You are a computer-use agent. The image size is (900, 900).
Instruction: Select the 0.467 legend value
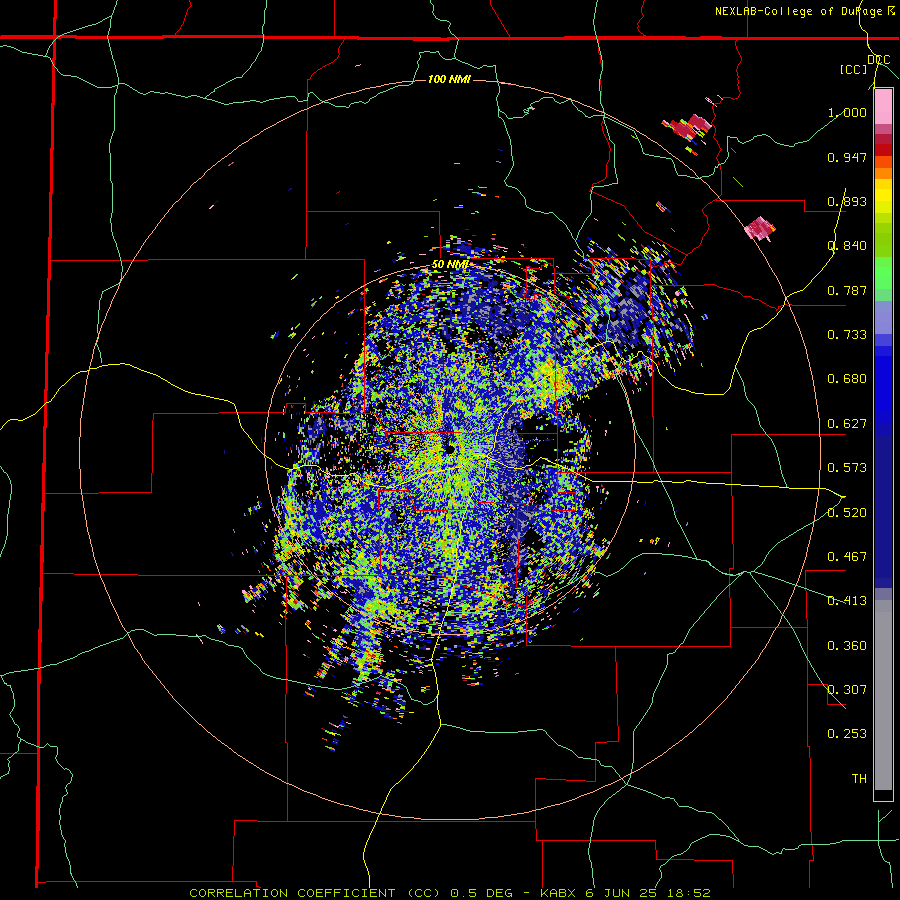[x=847, y=557]
